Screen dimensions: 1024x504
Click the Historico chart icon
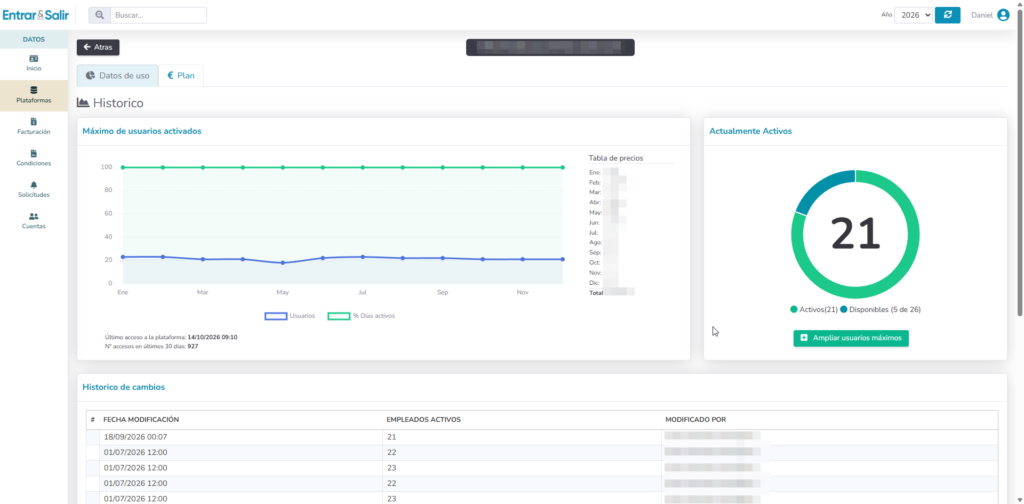(83, 102)
